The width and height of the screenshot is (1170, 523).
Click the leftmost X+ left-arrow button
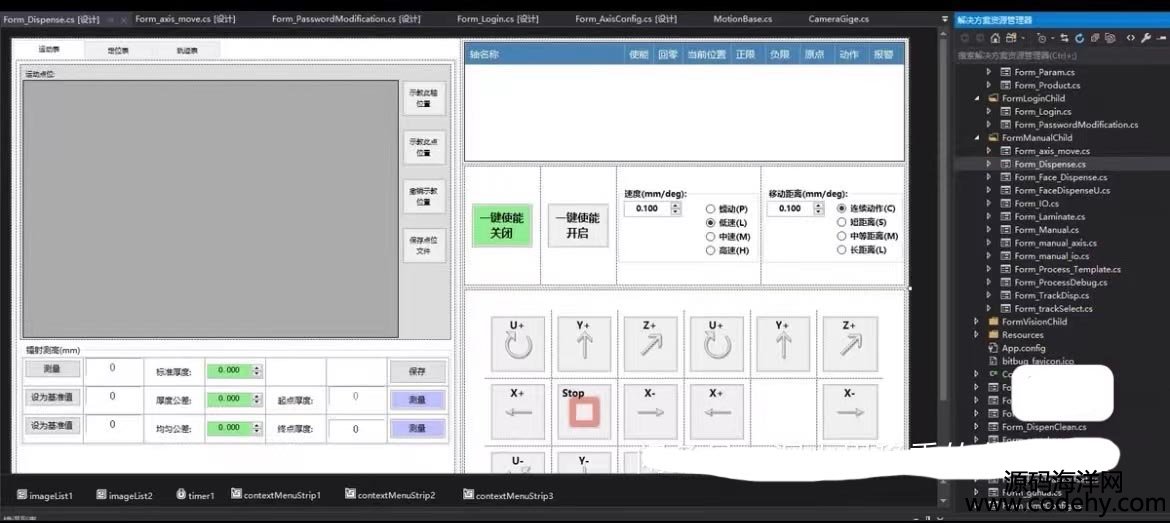518,409
